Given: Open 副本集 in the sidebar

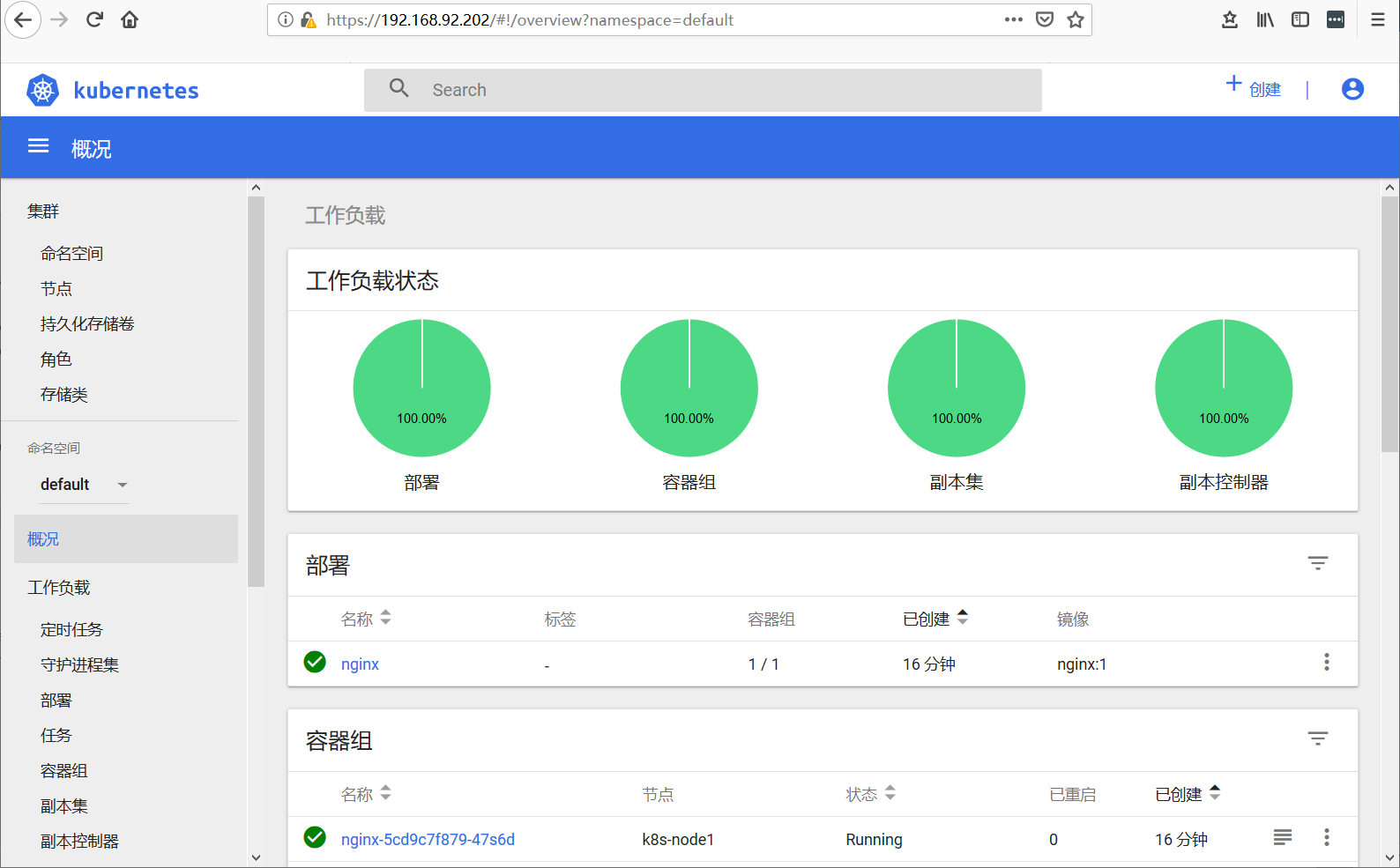Looking at the screenshot, I should [64, 806].
